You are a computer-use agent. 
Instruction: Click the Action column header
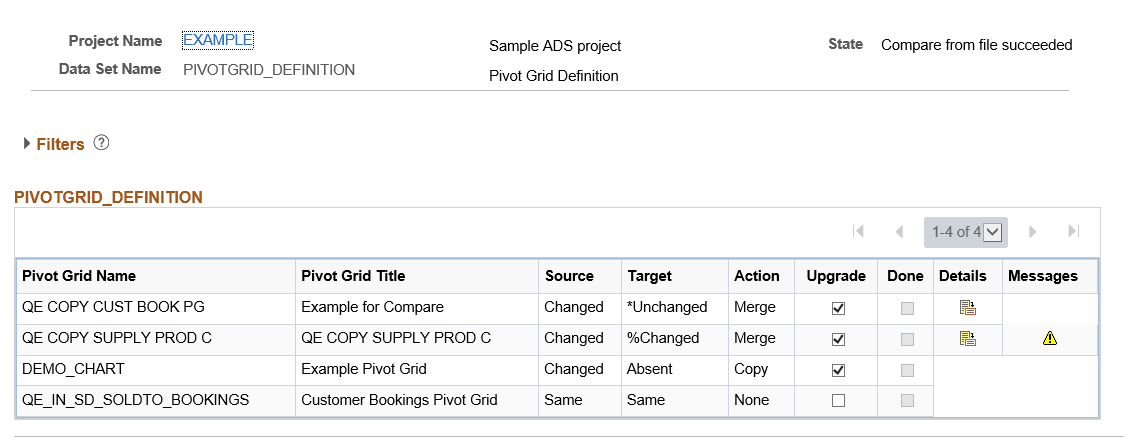pyautogui.click(x=756, y=276)
